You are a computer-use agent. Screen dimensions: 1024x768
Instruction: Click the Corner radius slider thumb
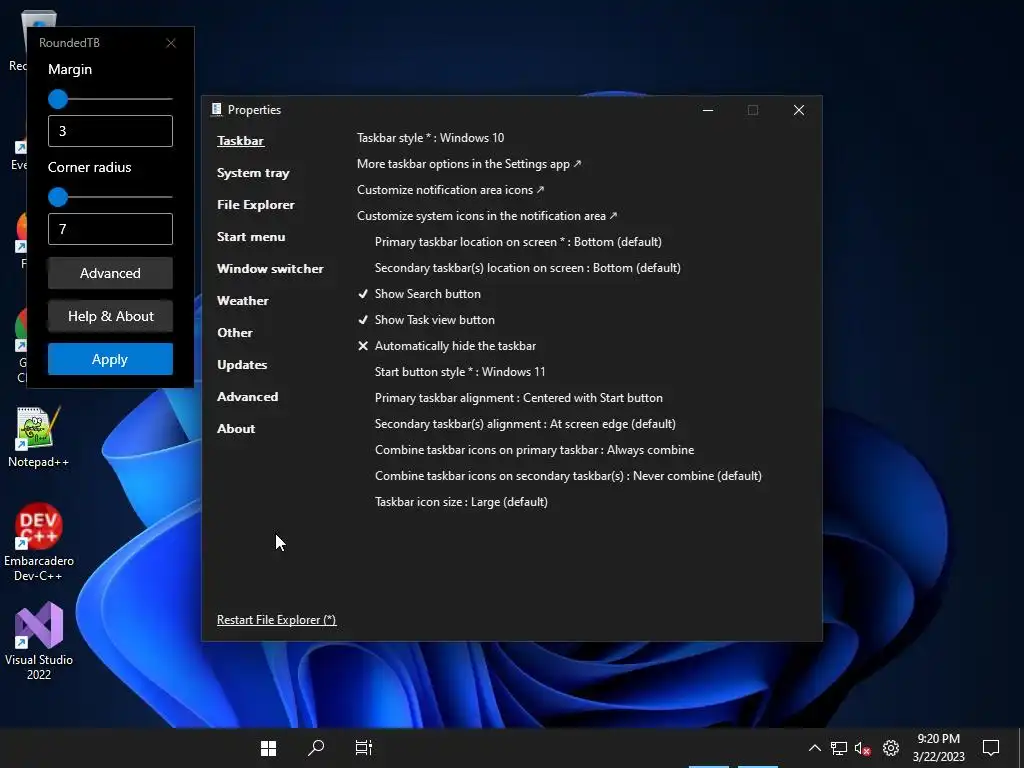pyautogui.click(x=58, y=197)
